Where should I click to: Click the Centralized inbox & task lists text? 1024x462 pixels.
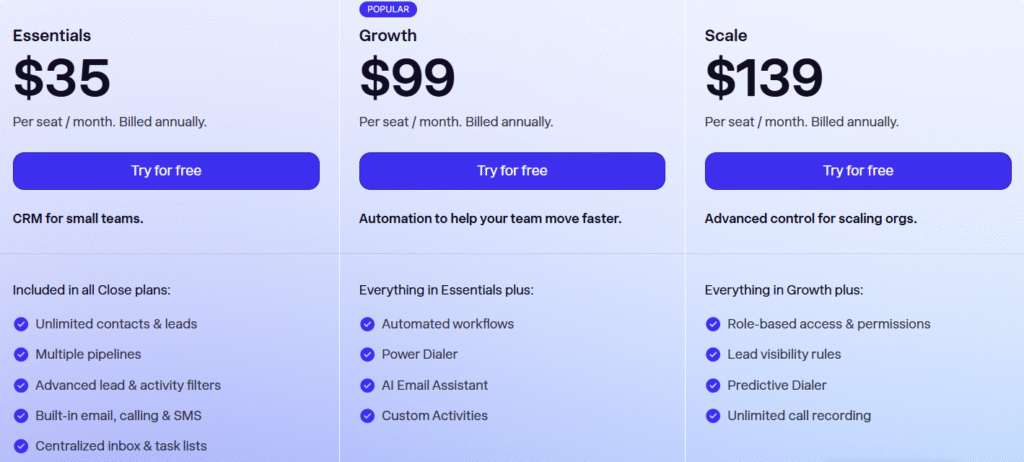click(x=121, y=446)
